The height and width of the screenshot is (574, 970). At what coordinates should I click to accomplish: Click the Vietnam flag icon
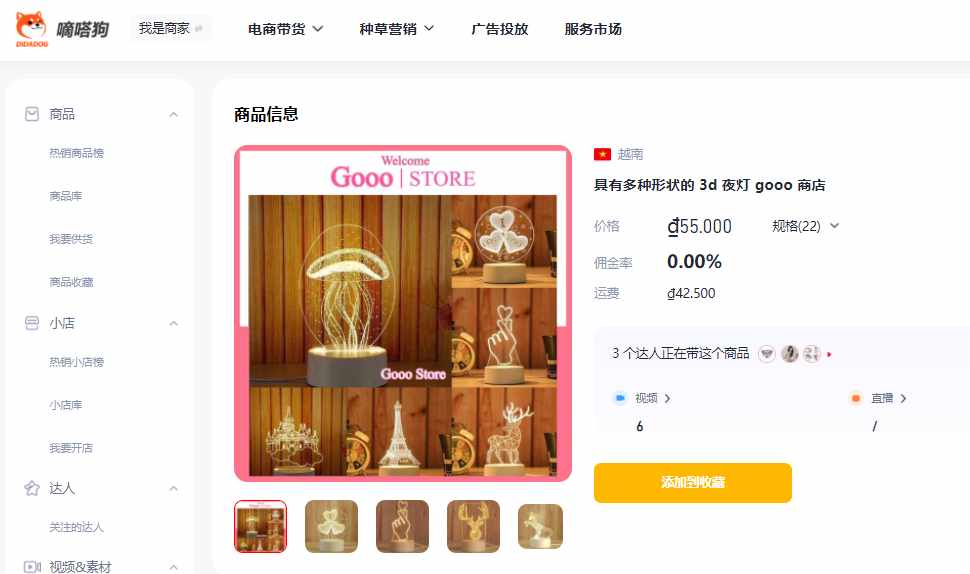602,154
